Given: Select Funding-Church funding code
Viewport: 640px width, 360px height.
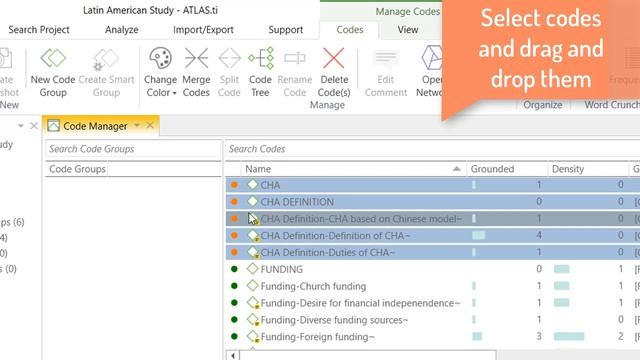Looking at the screenshot, I should pyautogui.click(x=433, y=286).
